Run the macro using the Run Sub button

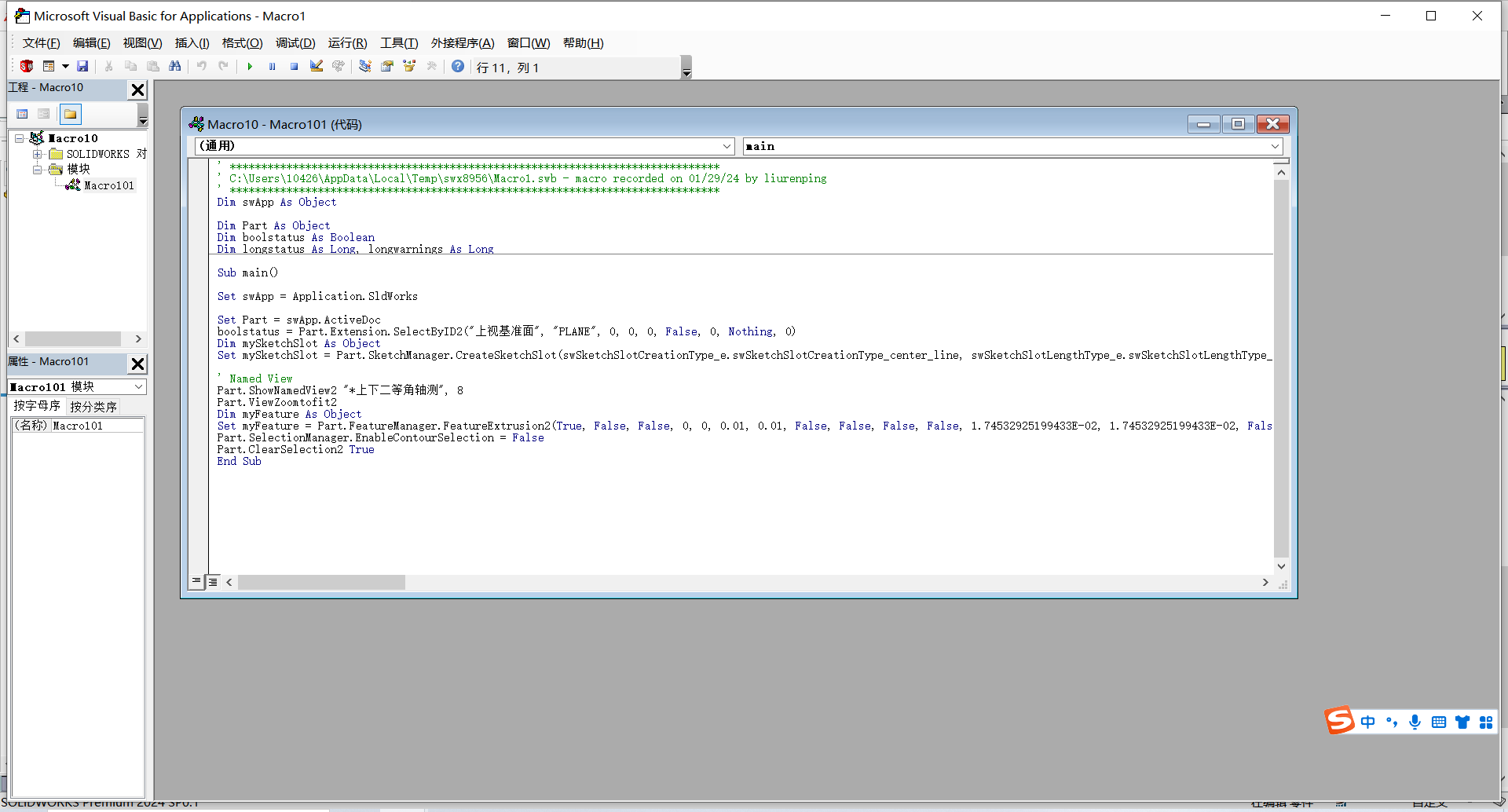tap(250, 67)
